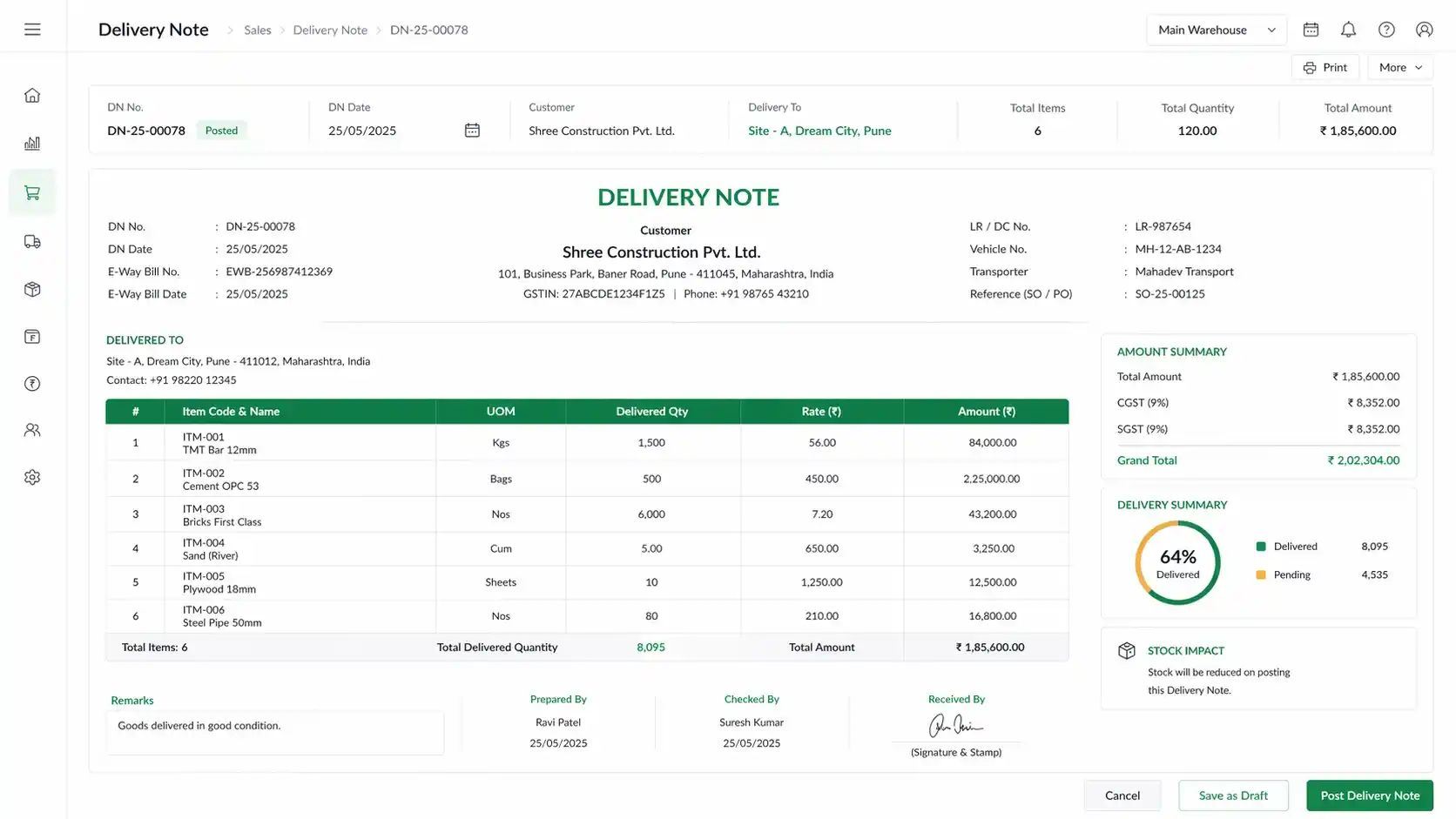
Task: Click UOM column header
Action: click(501, 412)
